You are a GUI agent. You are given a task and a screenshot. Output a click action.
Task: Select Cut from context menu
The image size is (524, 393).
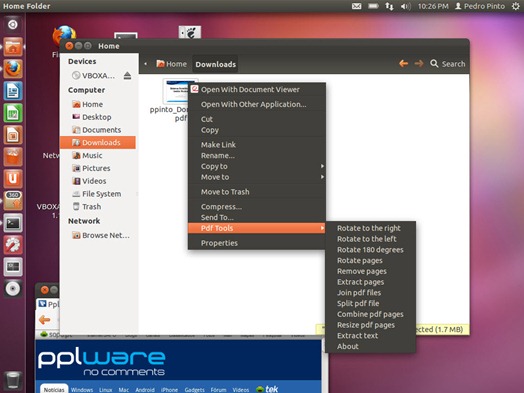pyautogui.click(x=257, y=119)
